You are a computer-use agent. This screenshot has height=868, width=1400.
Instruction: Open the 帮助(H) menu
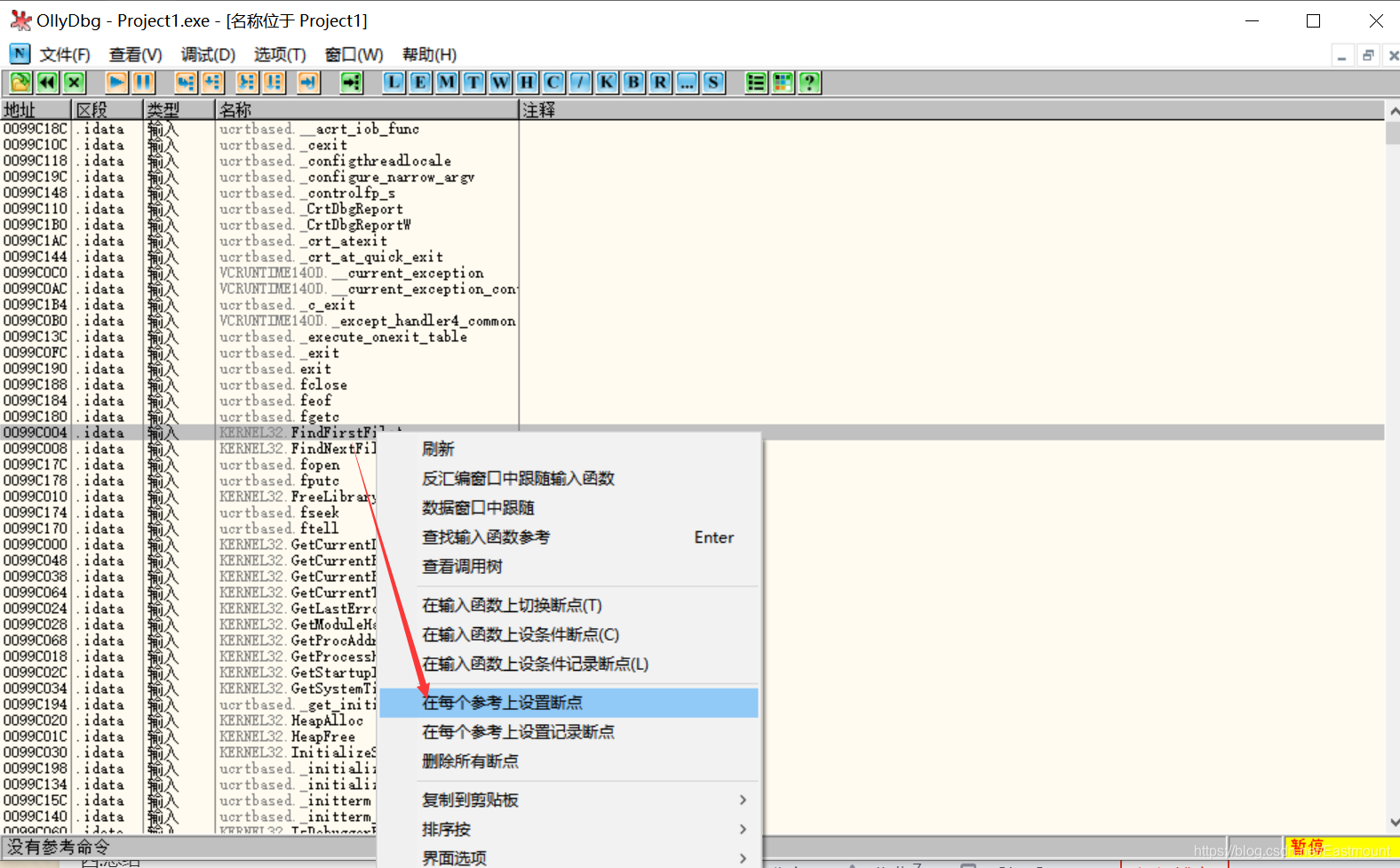429,55
